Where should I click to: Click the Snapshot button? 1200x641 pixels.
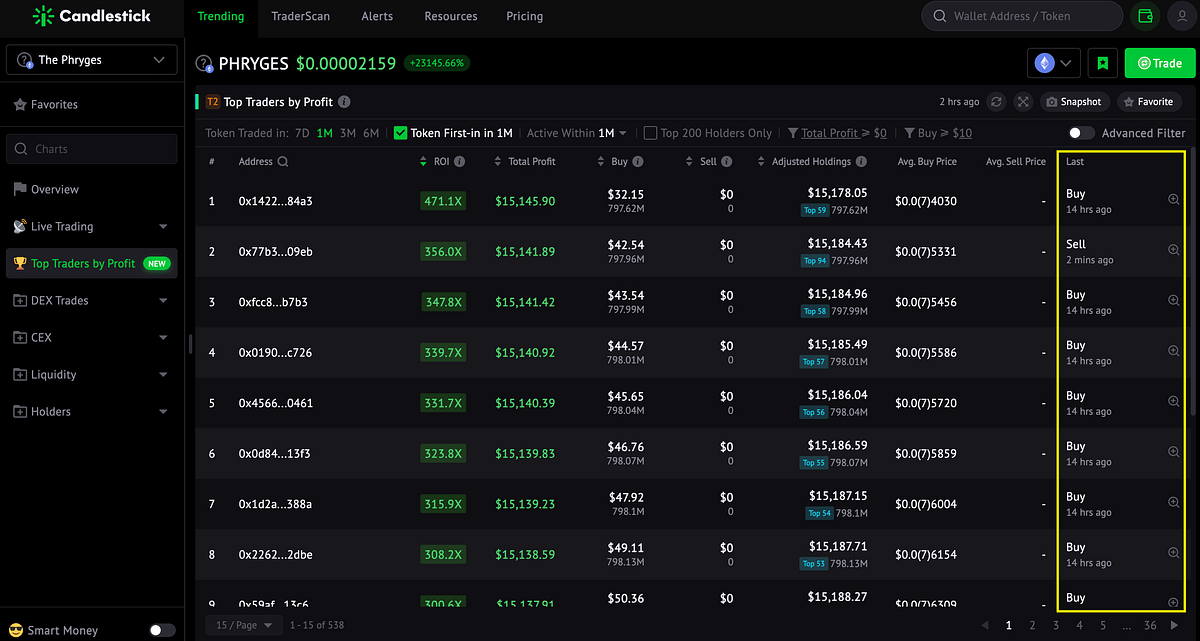[x=1075, y=102]
